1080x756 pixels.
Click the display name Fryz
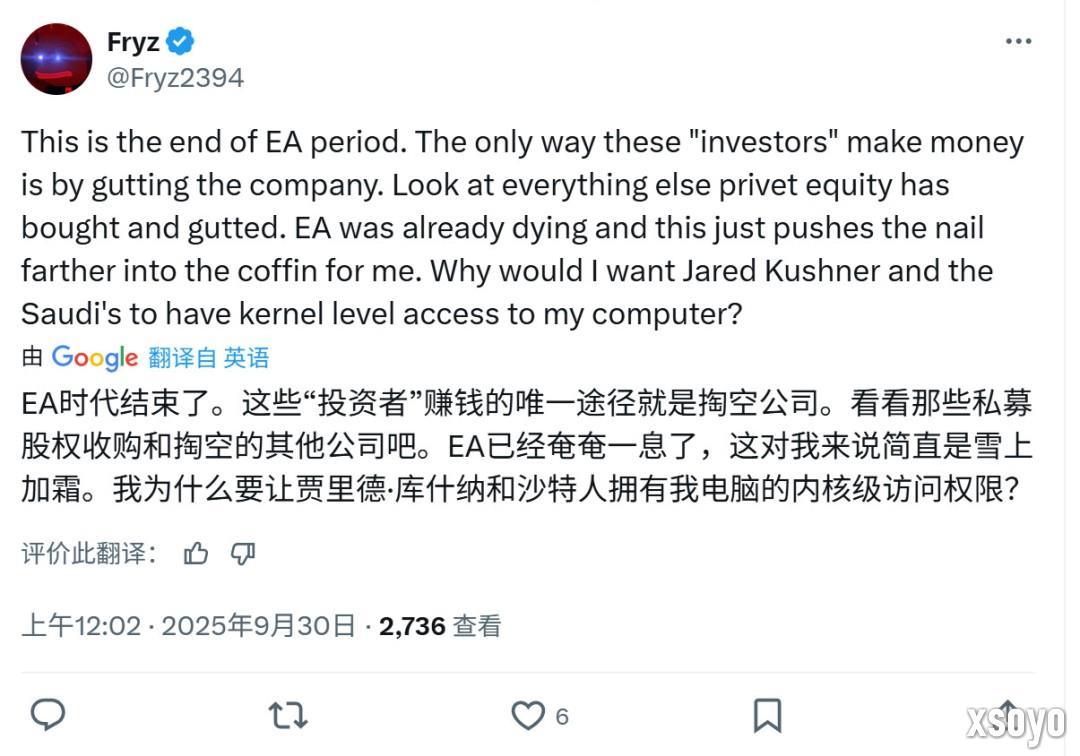click(133, 40)
